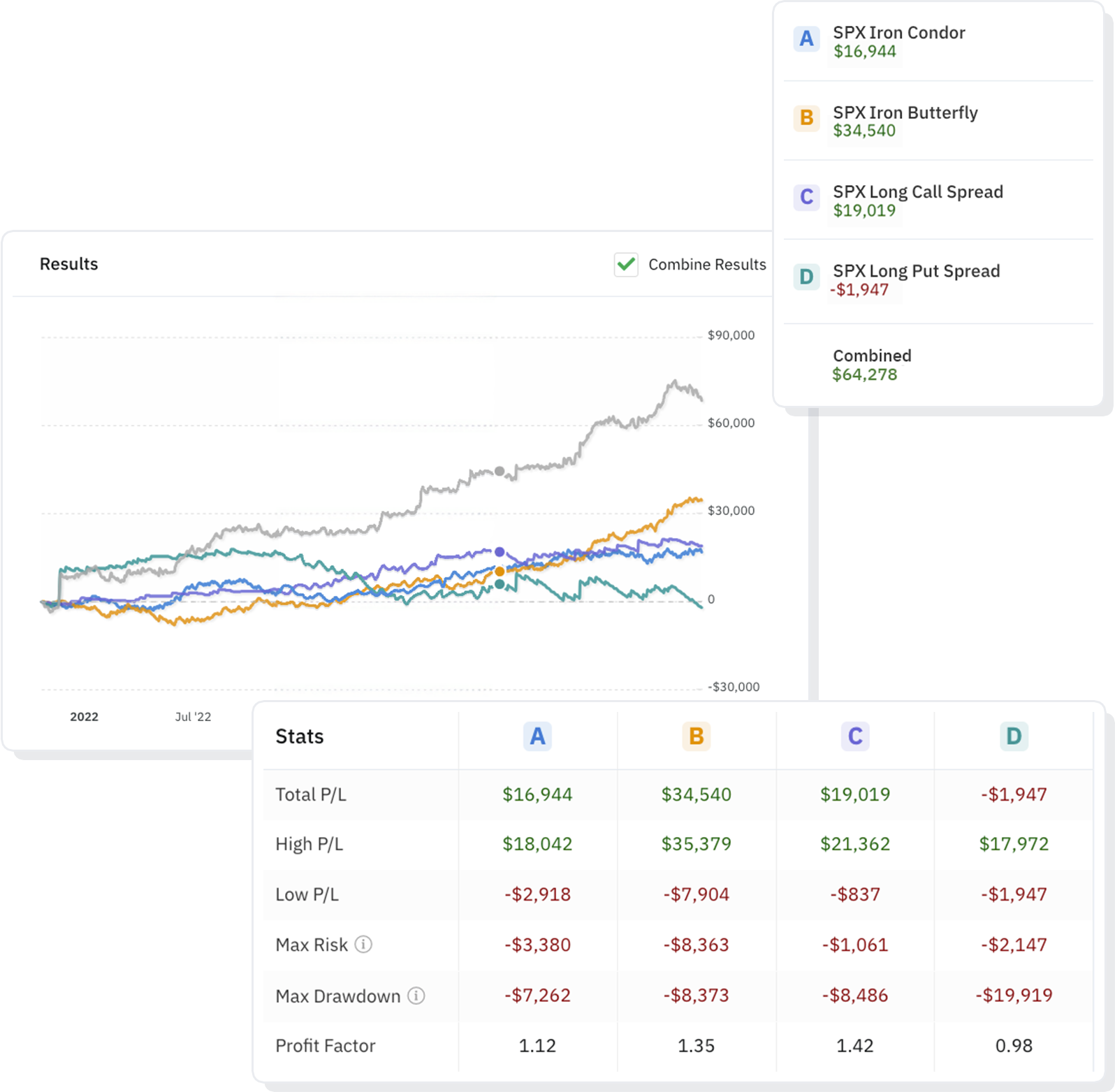Select the A column header in Stats table
The height and width of the screenshot is (1092, 1115).
pyautogui.click(x=537, y=736)
